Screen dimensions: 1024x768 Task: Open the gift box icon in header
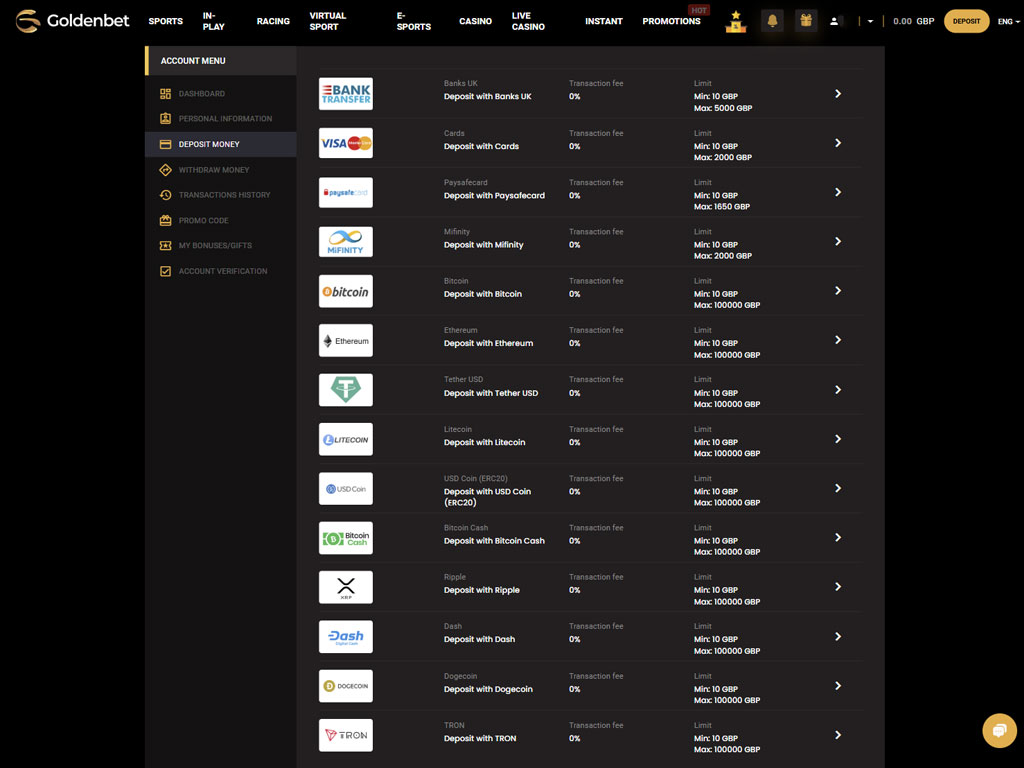(806, 21)
